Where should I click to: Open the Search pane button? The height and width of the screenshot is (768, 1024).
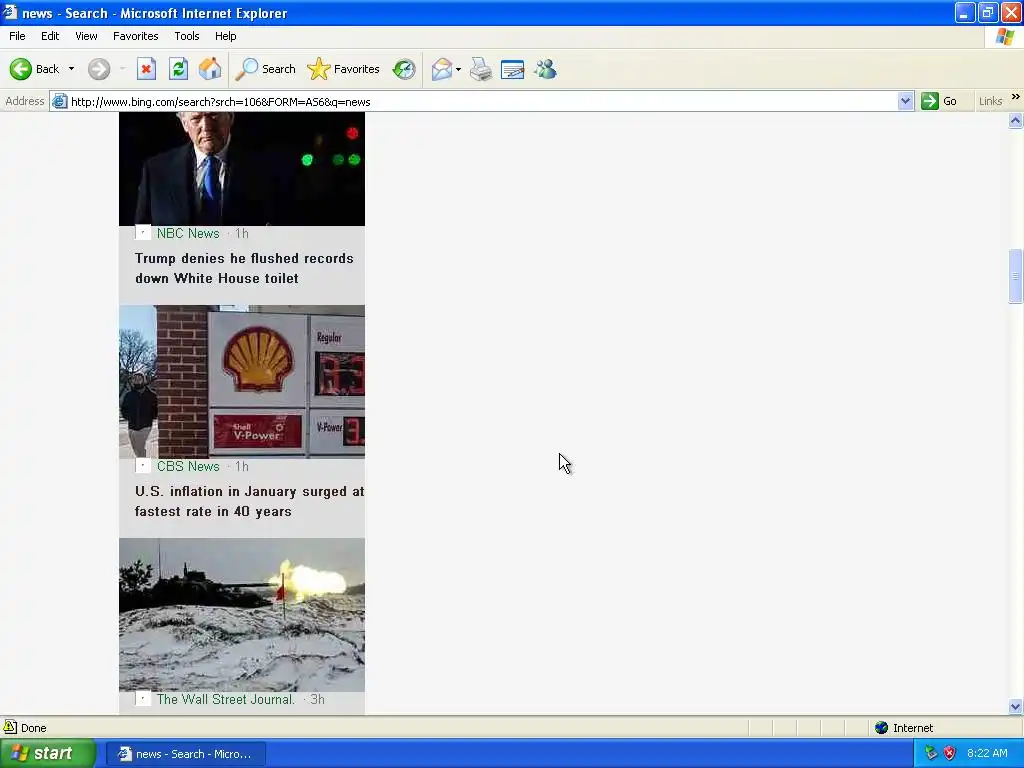[265, 69]
